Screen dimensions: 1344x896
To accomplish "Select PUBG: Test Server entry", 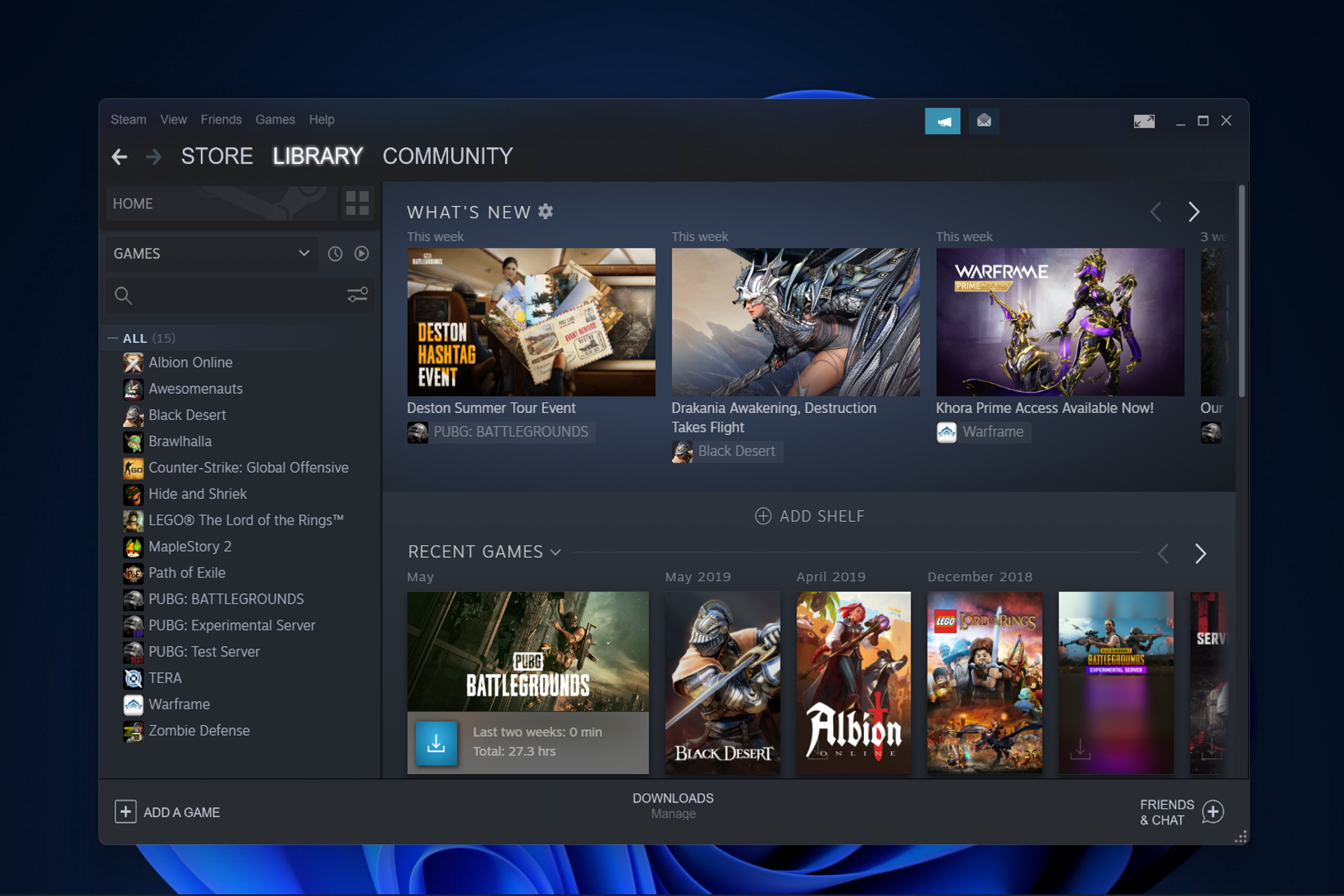I will point(204,652).
